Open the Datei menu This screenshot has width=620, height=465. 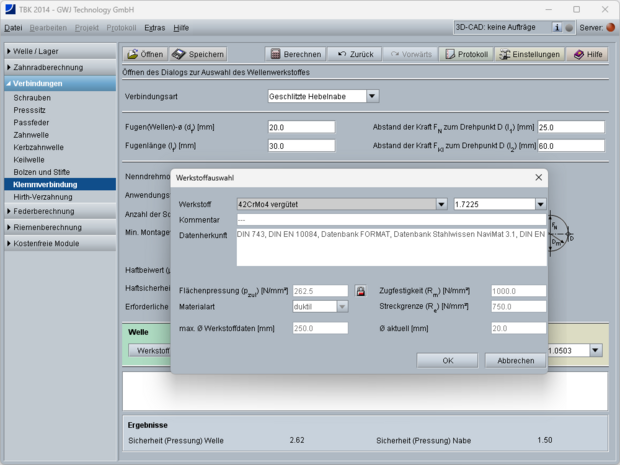tap(13, 28)
